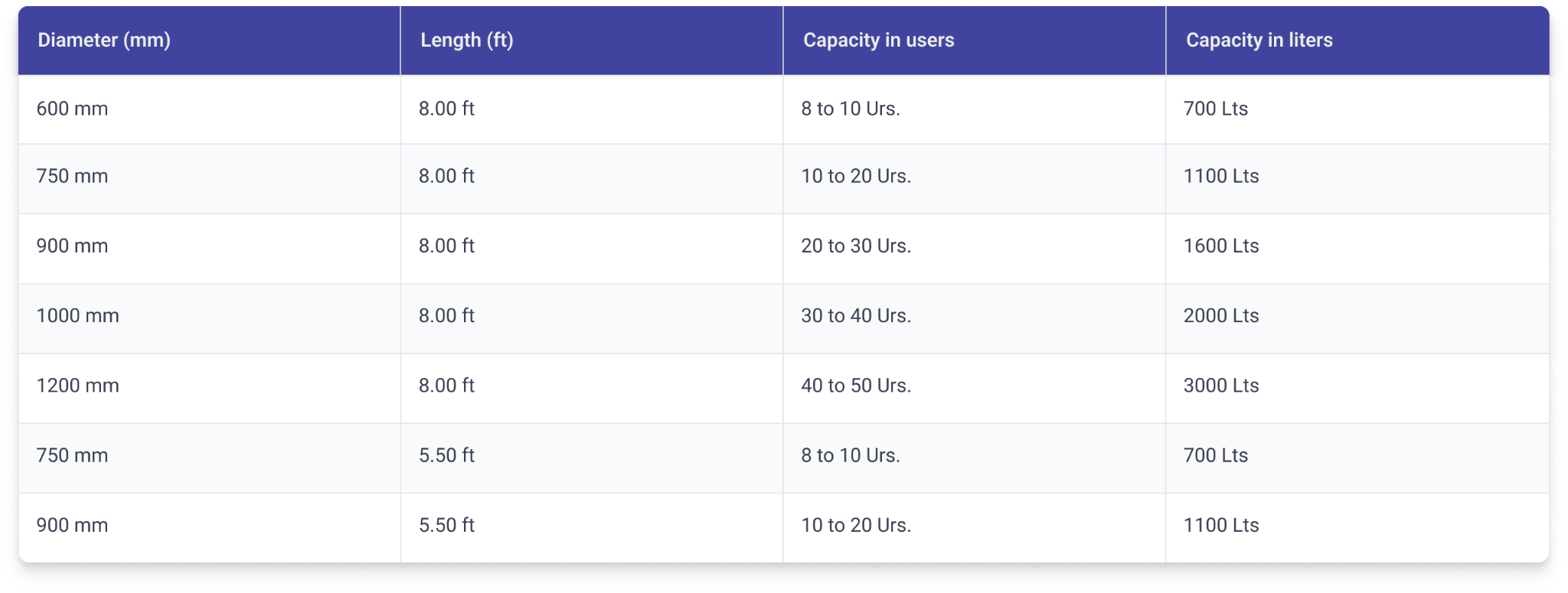Image resolution: width=1568 pixels, height=593 pixels.
Task: Click the 10 to 20 Urs. cell in the second row
Action: pos(855,177)
